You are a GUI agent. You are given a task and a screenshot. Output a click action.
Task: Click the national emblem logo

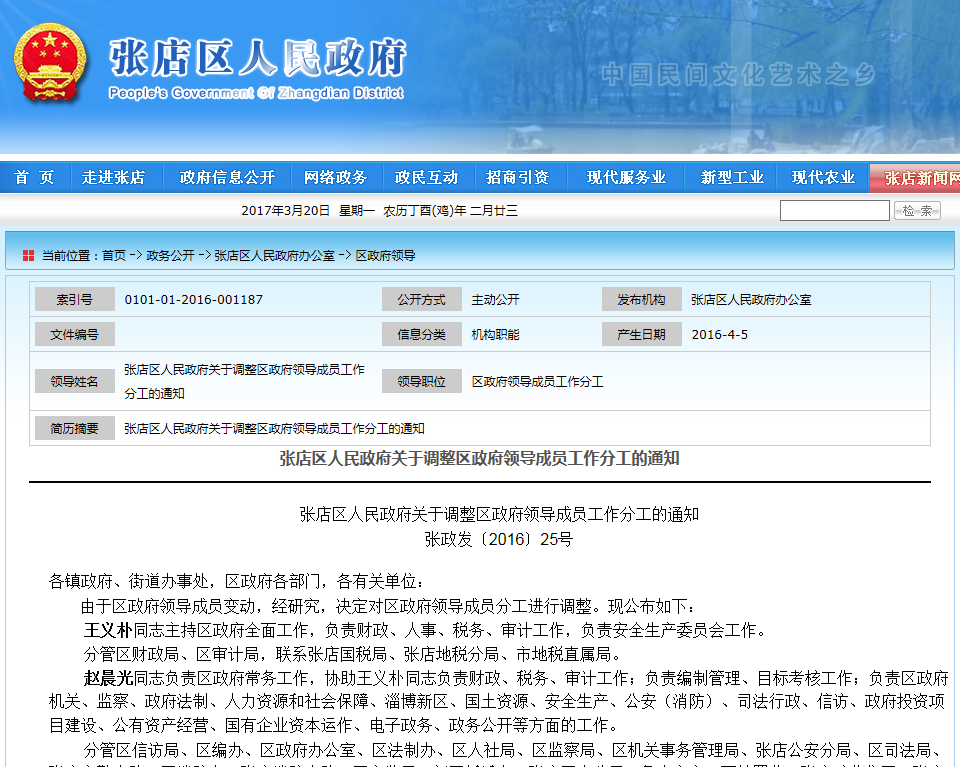[50, 64]
